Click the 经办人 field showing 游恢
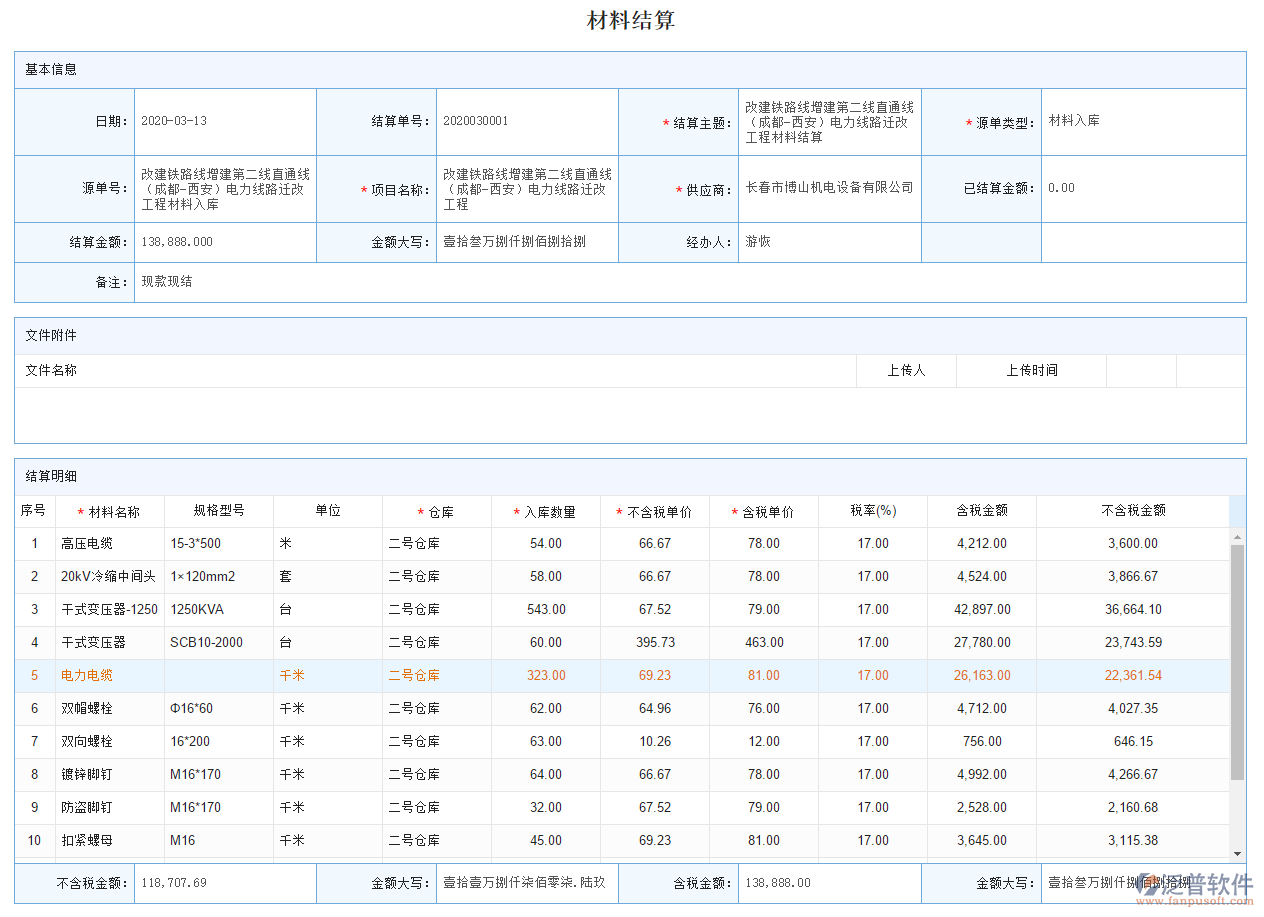The image size is (1264, 917). pos(829,242)
